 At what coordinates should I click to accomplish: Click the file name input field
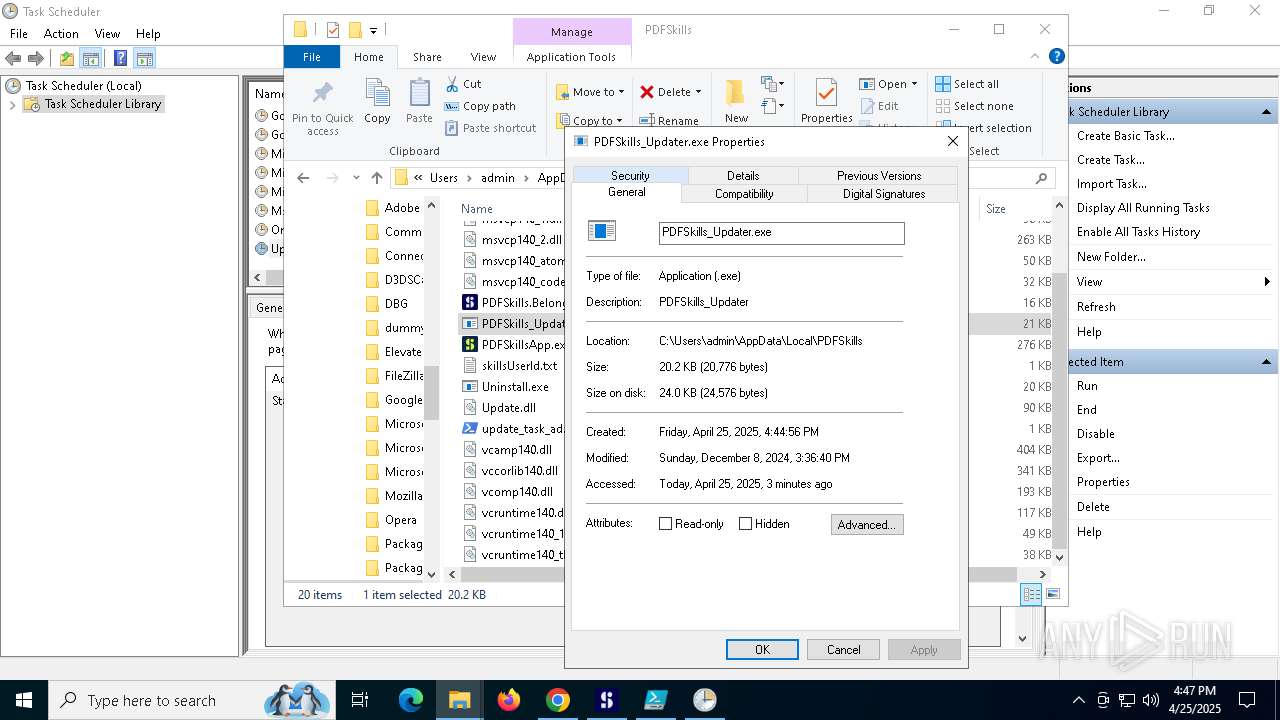(x=781, y=232)
